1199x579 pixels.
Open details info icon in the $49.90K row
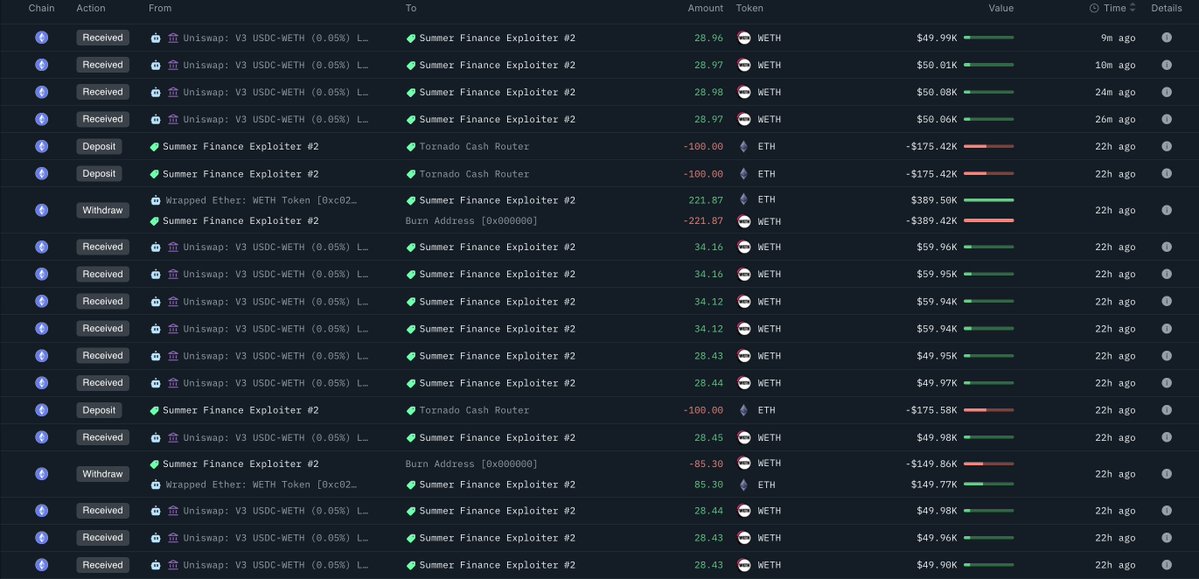[x=1166, y=565]
